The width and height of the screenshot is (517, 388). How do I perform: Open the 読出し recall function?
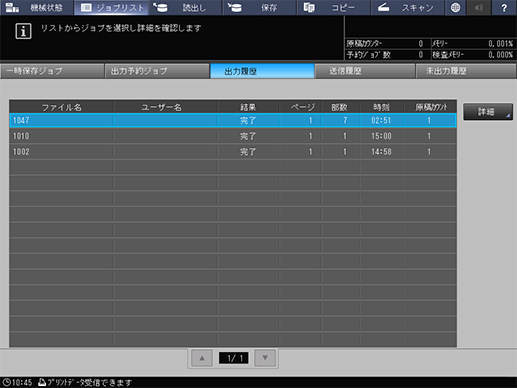[x=185, y=8]
